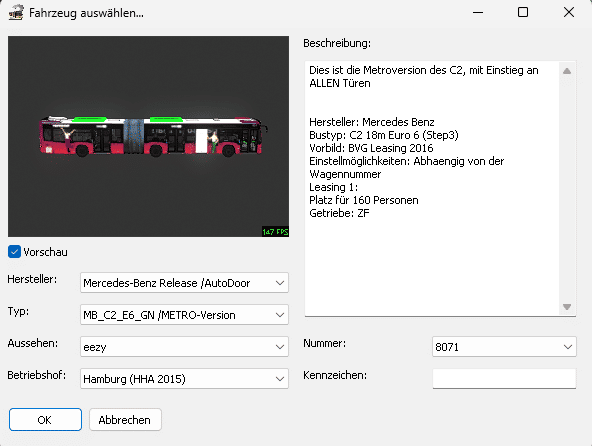Click inside the Beschreibung text box
Viewport: 592px width, 446px height.
432,188
